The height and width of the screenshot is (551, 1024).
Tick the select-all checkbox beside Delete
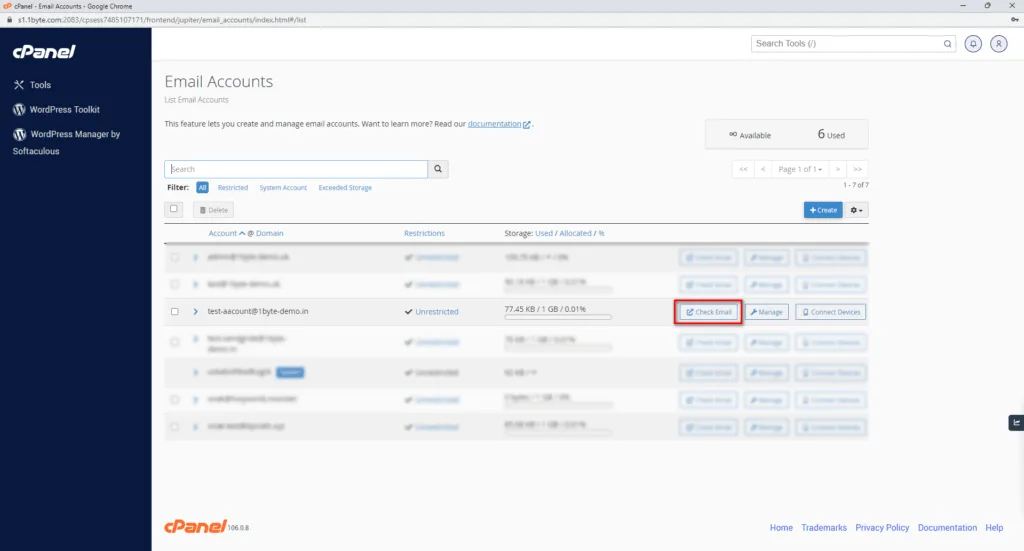[174, 209]
